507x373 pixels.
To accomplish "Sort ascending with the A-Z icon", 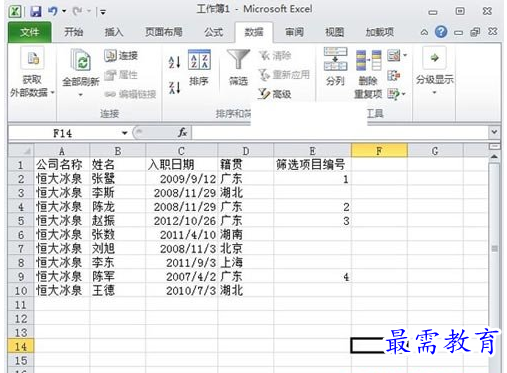I will point(174,62).
